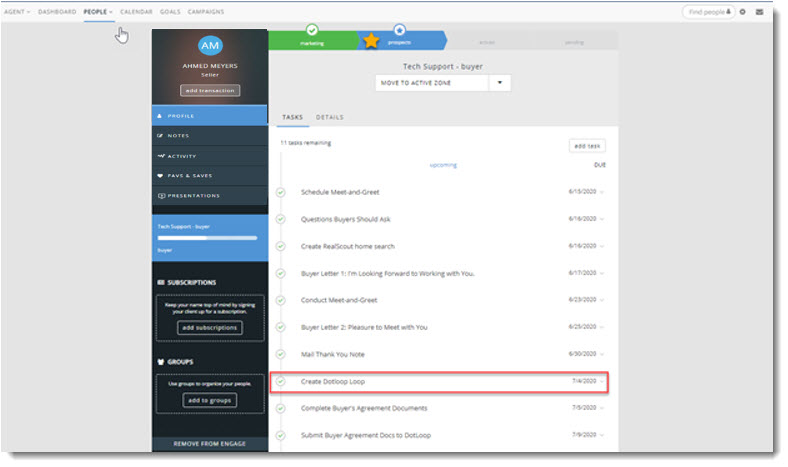Click Remove From Engage
The width and height of the screenshot is (788, 467).
click(x=210, y=444)
